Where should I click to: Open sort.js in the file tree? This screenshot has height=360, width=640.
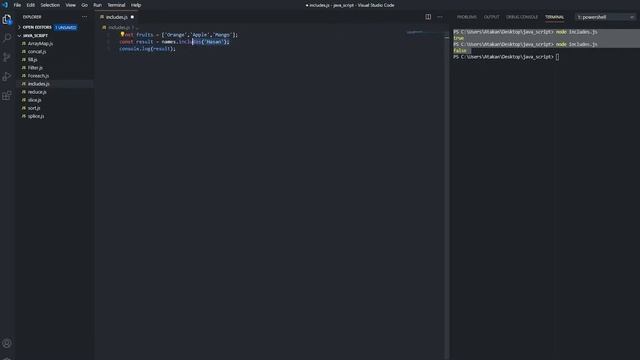pos(34,108)
